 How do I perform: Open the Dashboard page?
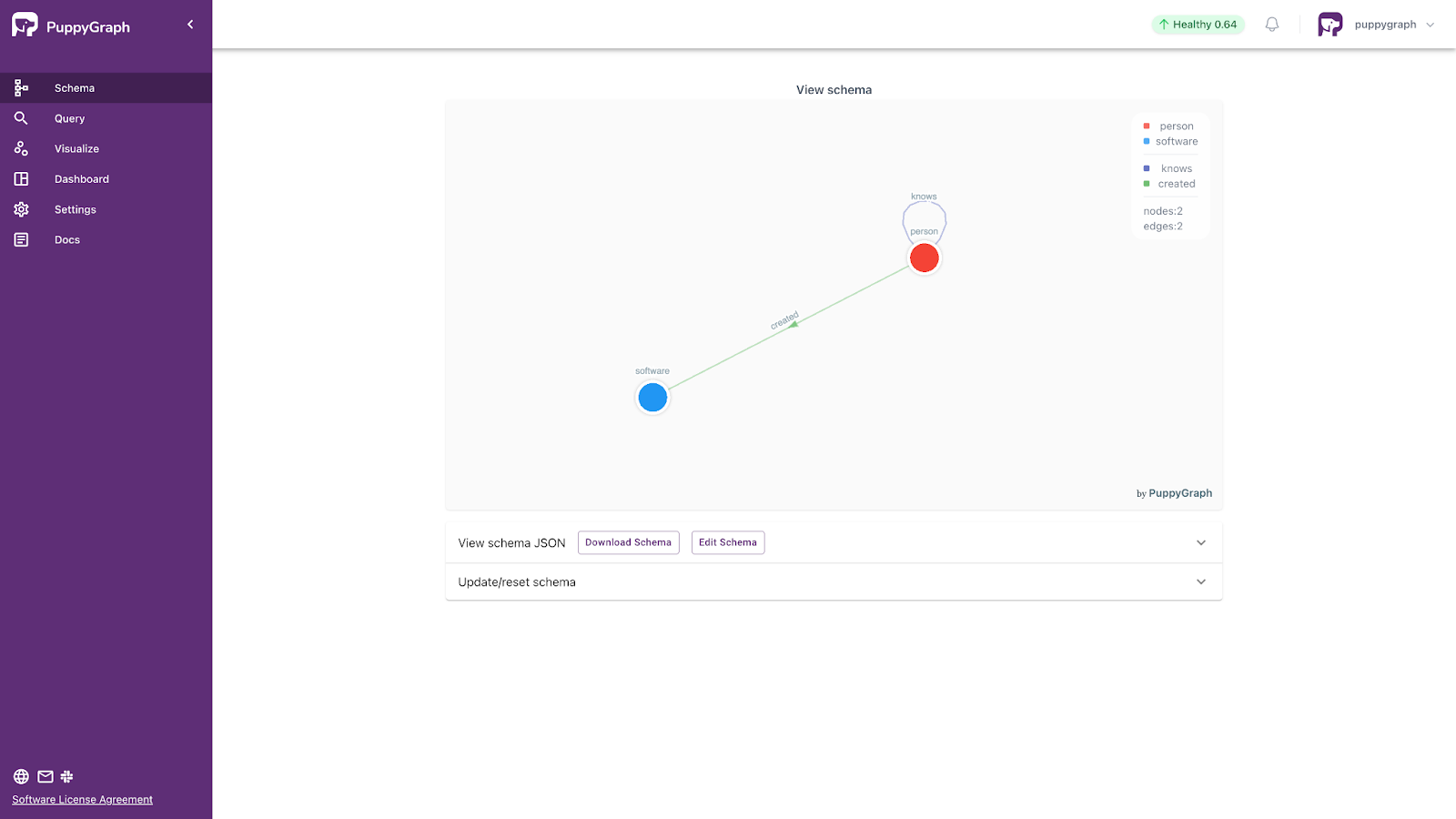tap(106, 179)
